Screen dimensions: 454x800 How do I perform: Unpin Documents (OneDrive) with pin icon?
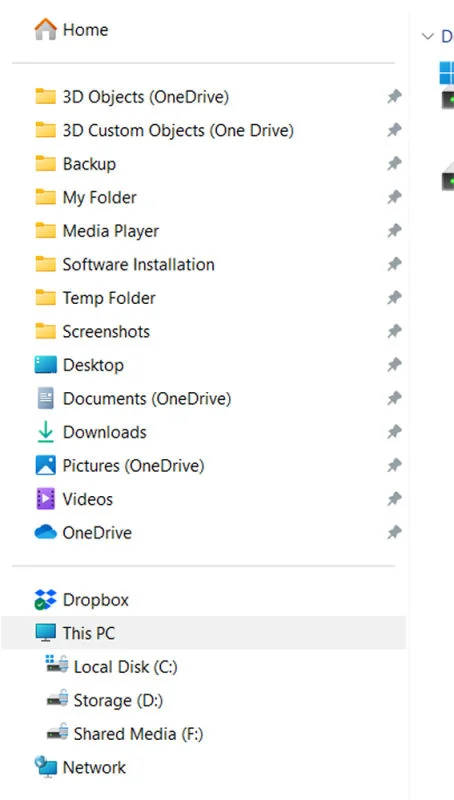(394, 398)
